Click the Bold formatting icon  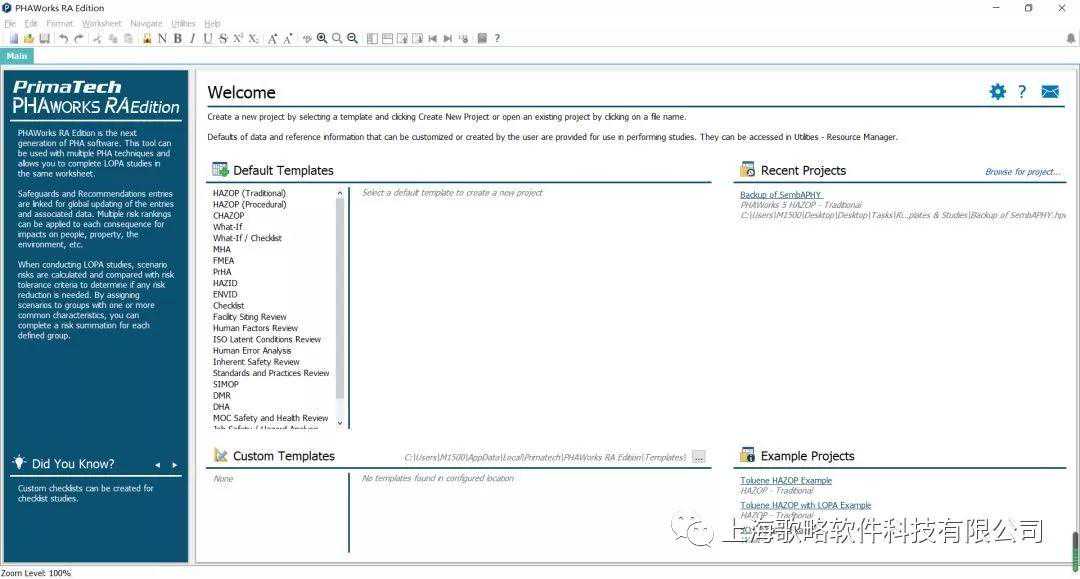point(178,39)
